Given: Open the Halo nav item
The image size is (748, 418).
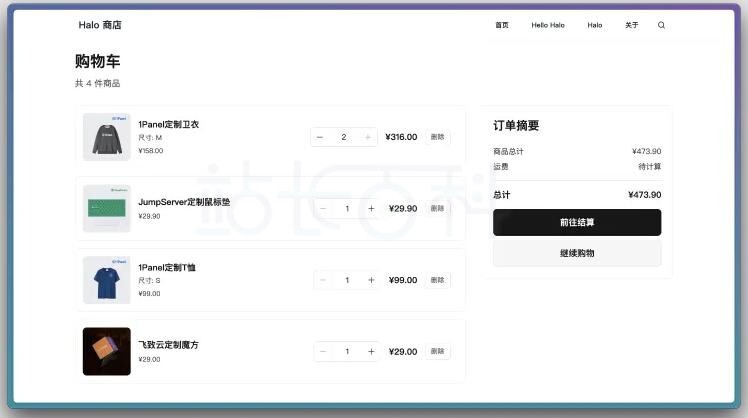Looking at the screenshot, I should [595, 25].
